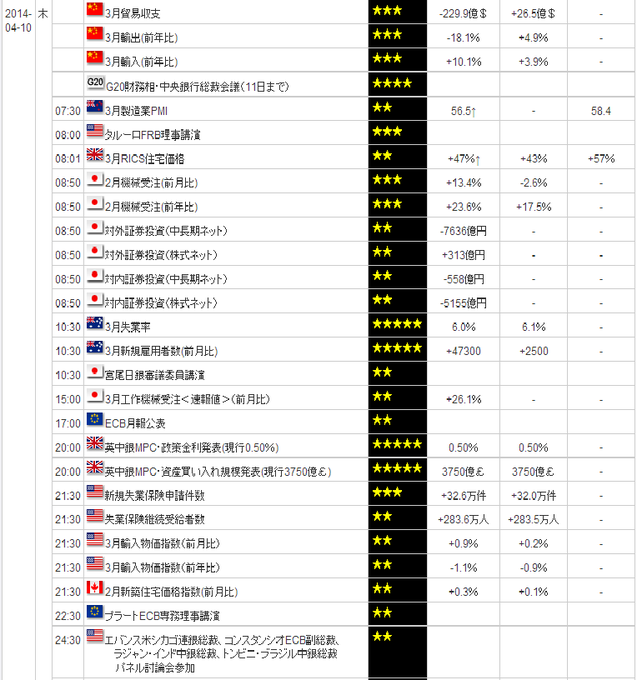Select the タルーロFRB理事講演 event text
This screenshot has height=680, width=637.
click(x=153, y=135)
